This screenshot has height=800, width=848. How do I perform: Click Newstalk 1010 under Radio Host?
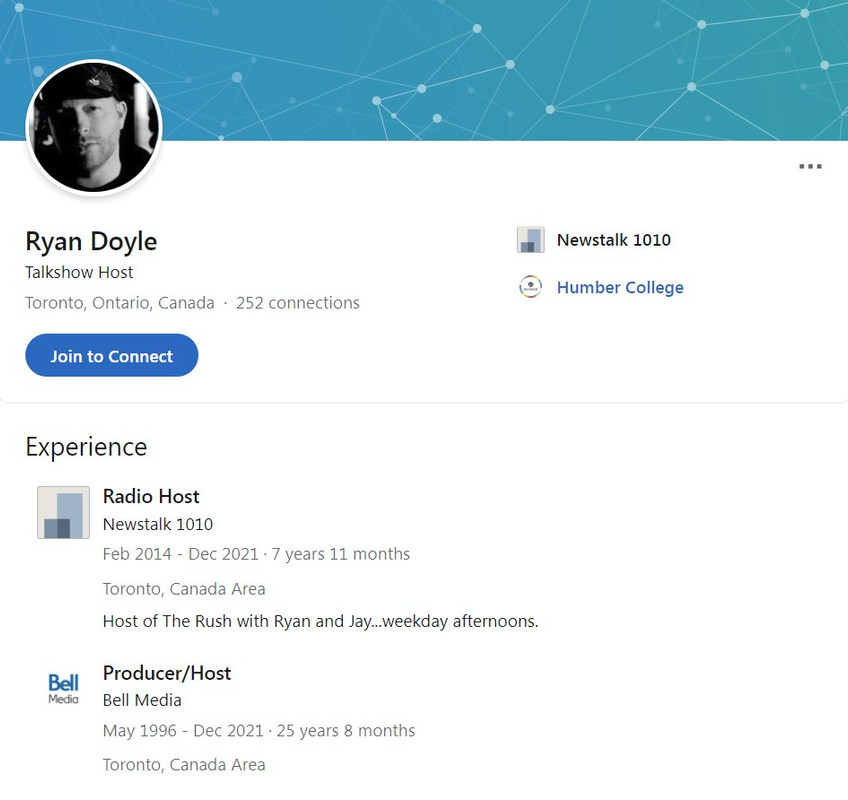[158, 524]
